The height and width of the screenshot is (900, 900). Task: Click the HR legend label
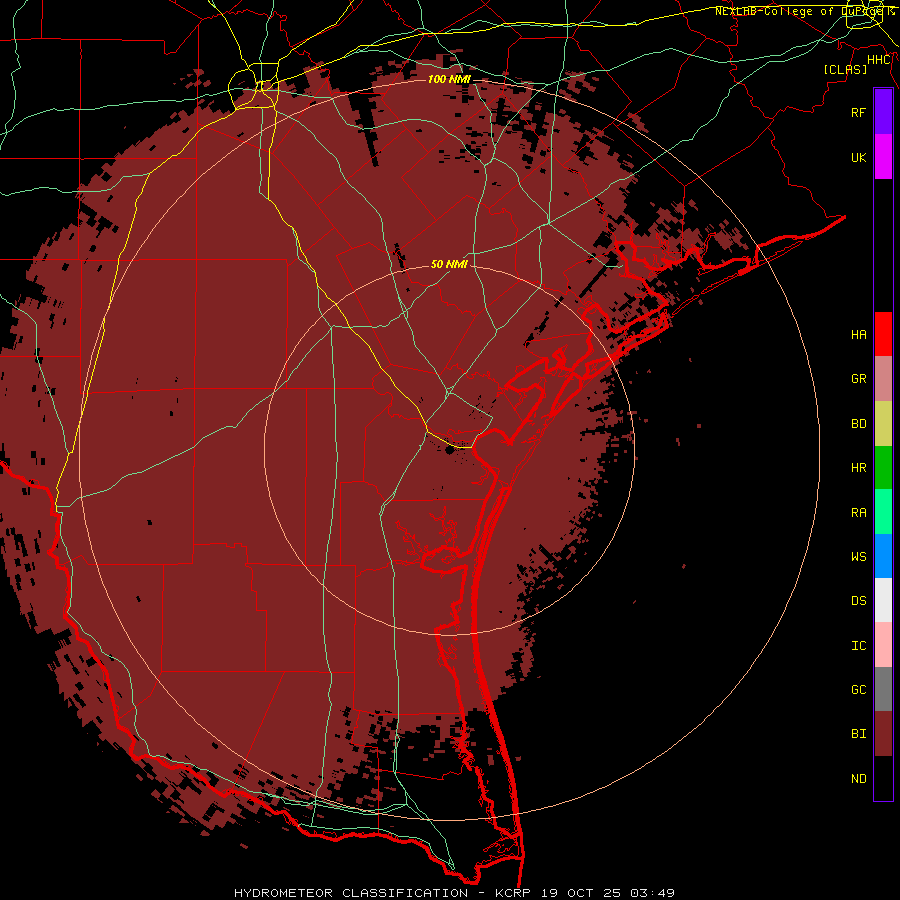coord(859,468)
